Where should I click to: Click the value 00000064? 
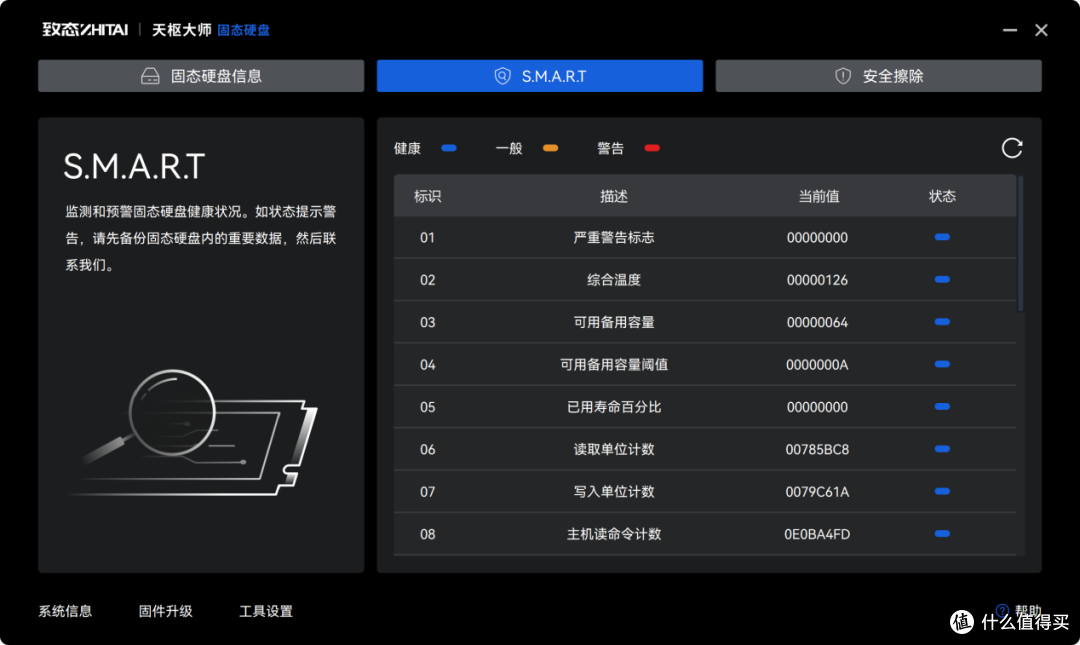tap(818, 322)
